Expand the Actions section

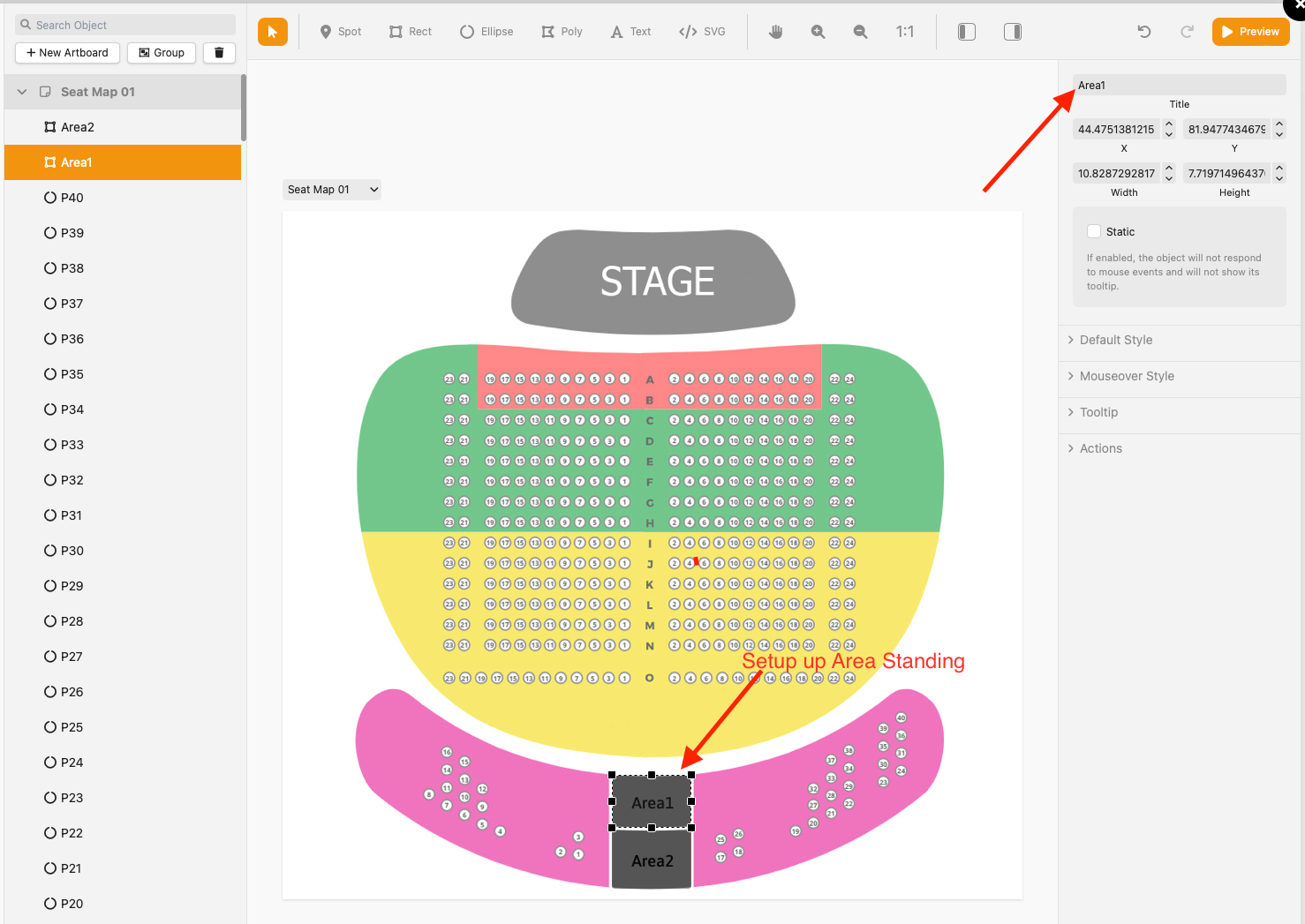[x=1181, y=448]
